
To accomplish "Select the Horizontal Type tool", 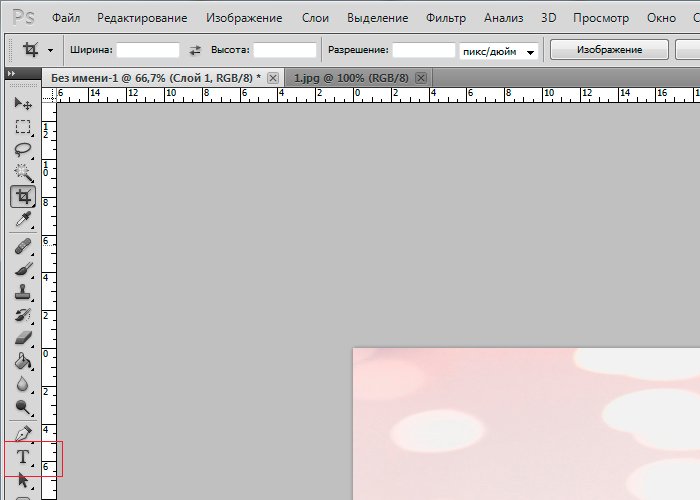I will click(x=23, y=457).
